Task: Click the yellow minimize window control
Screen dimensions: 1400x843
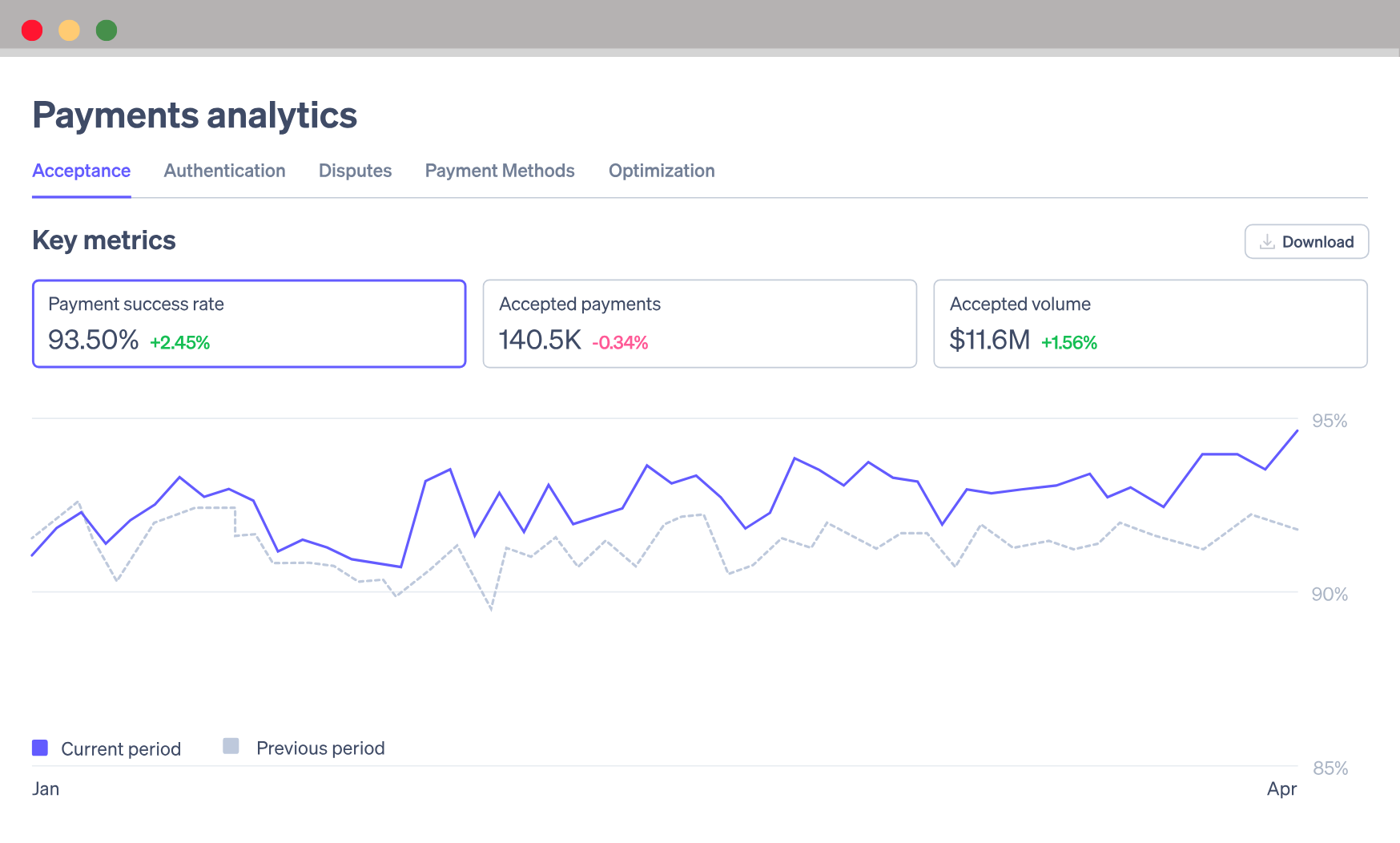Action: pyautogui.click(x=69, y=30)
